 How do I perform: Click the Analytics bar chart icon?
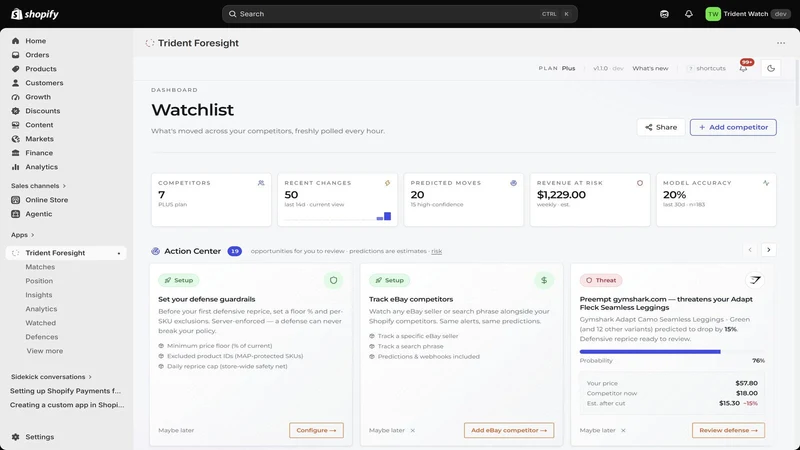click(x=15, y=167)
